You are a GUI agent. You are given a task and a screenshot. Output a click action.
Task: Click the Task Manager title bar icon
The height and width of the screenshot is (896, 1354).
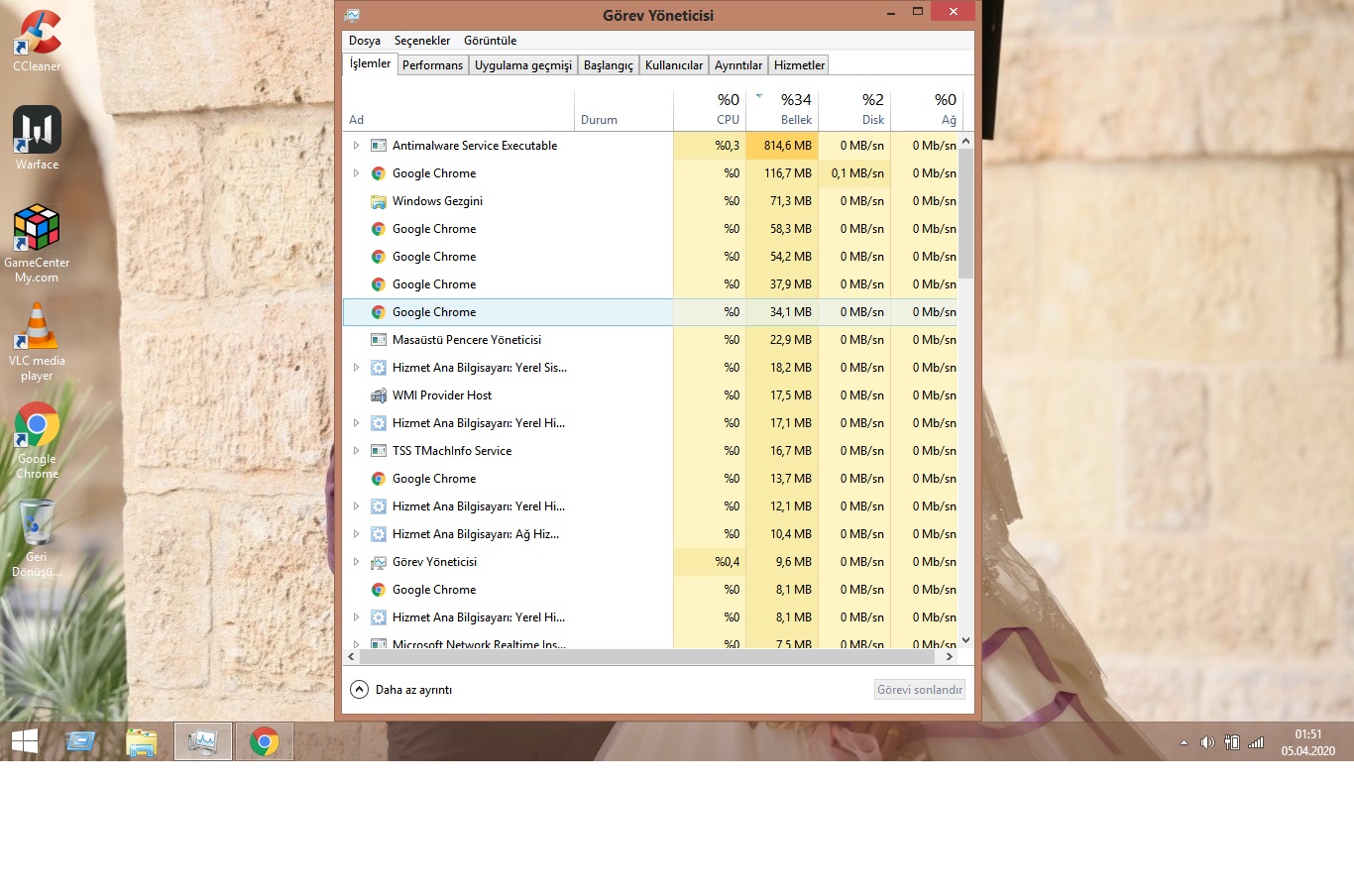(x=352, y=15)
